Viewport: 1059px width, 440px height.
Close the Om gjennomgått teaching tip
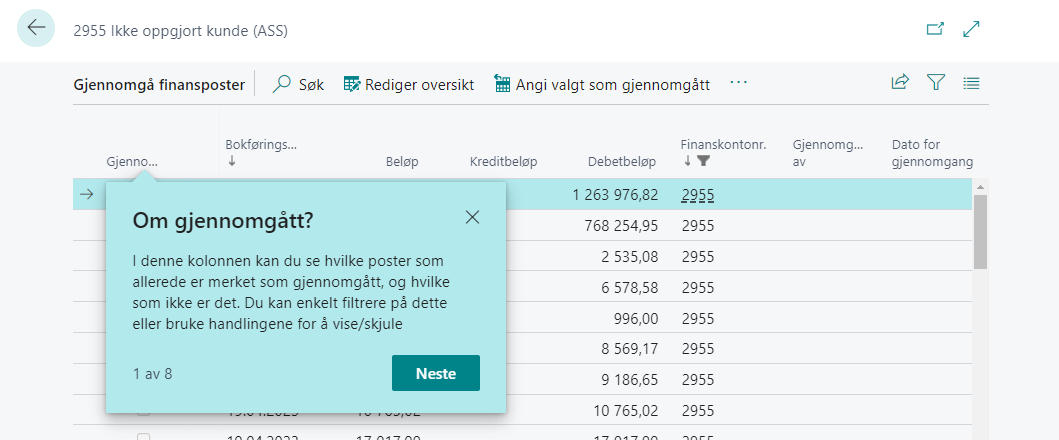tap(472, 217)
